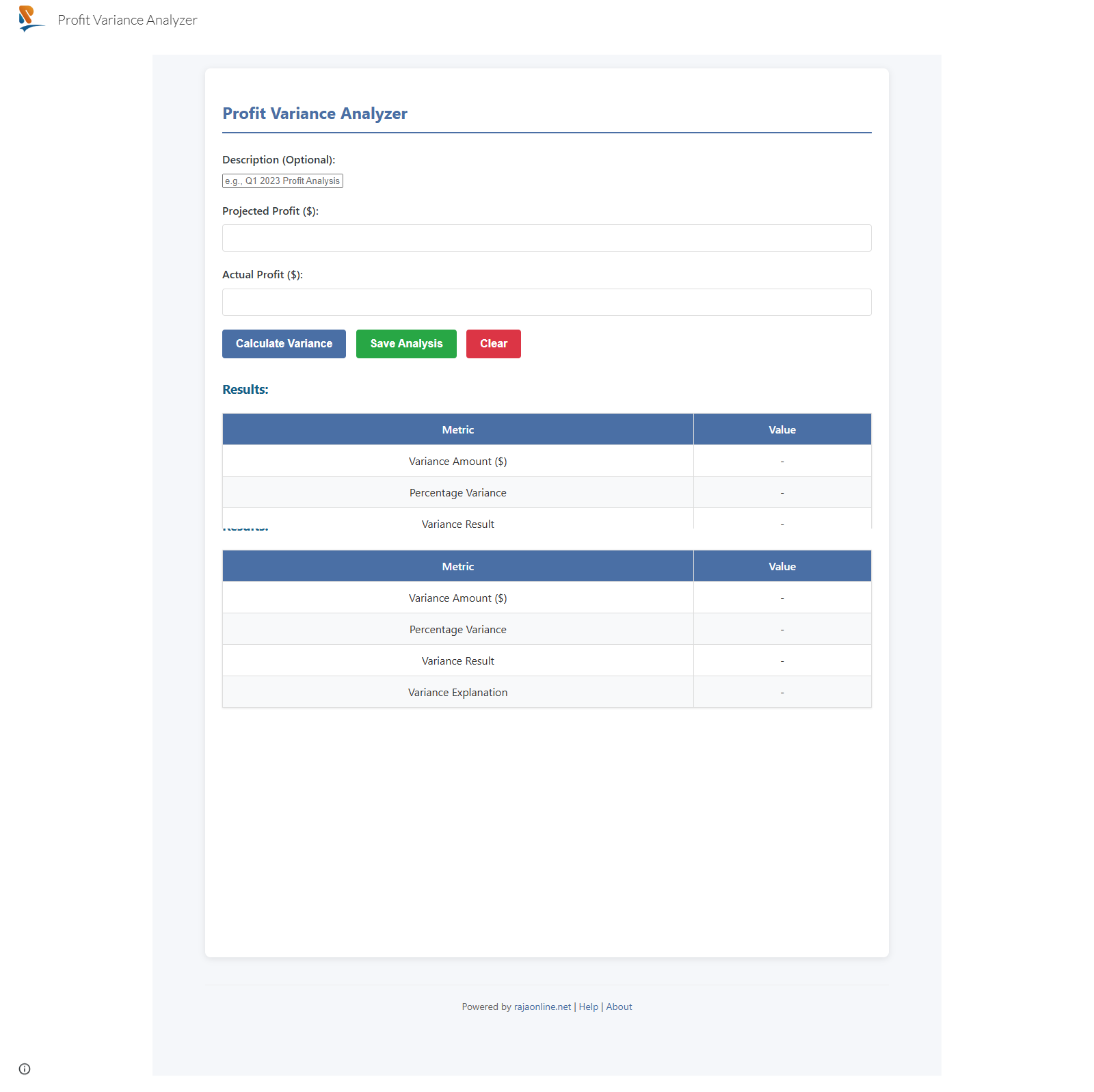Click the rajaonline logo icon
The width and height of the screenshot is (1094, 1092).
tap(31, 19)
